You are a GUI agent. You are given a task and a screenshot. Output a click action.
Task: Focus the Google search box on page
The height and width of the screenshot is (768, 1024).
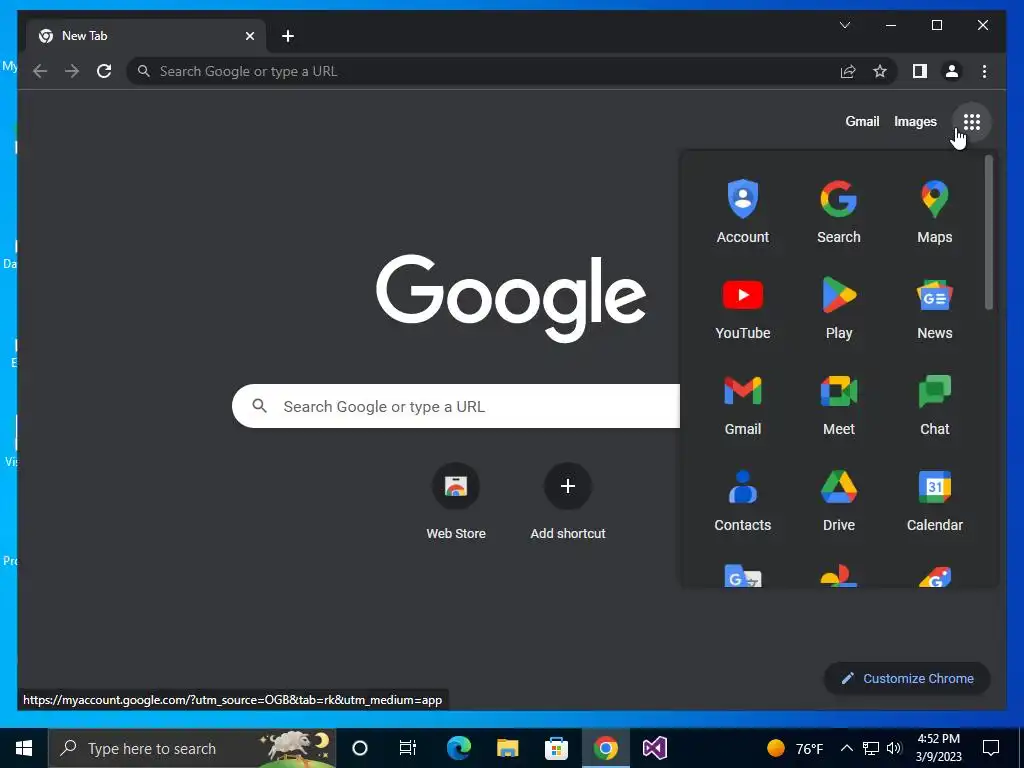456,406
